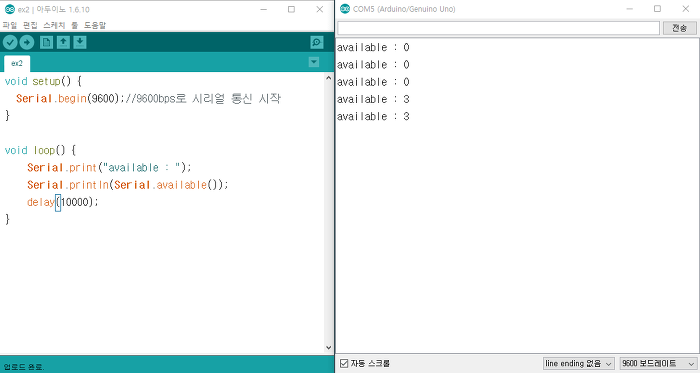Click the Upload arrow icon
Viewport: 700px width, 373px height.
pyautogui.click(x=27, y=42)
